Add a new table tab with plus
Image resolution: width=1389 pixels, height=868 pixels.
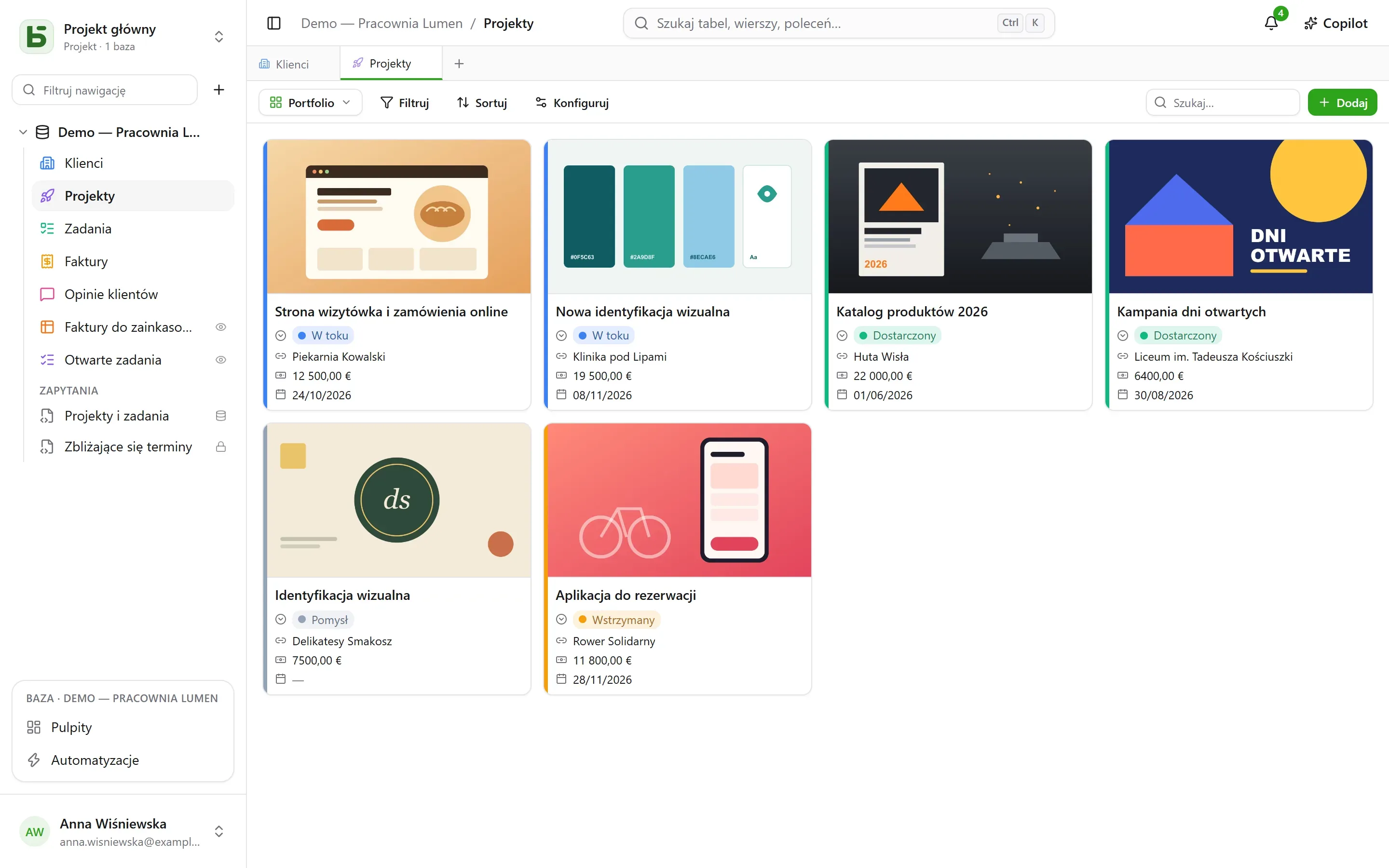[459, 64]
